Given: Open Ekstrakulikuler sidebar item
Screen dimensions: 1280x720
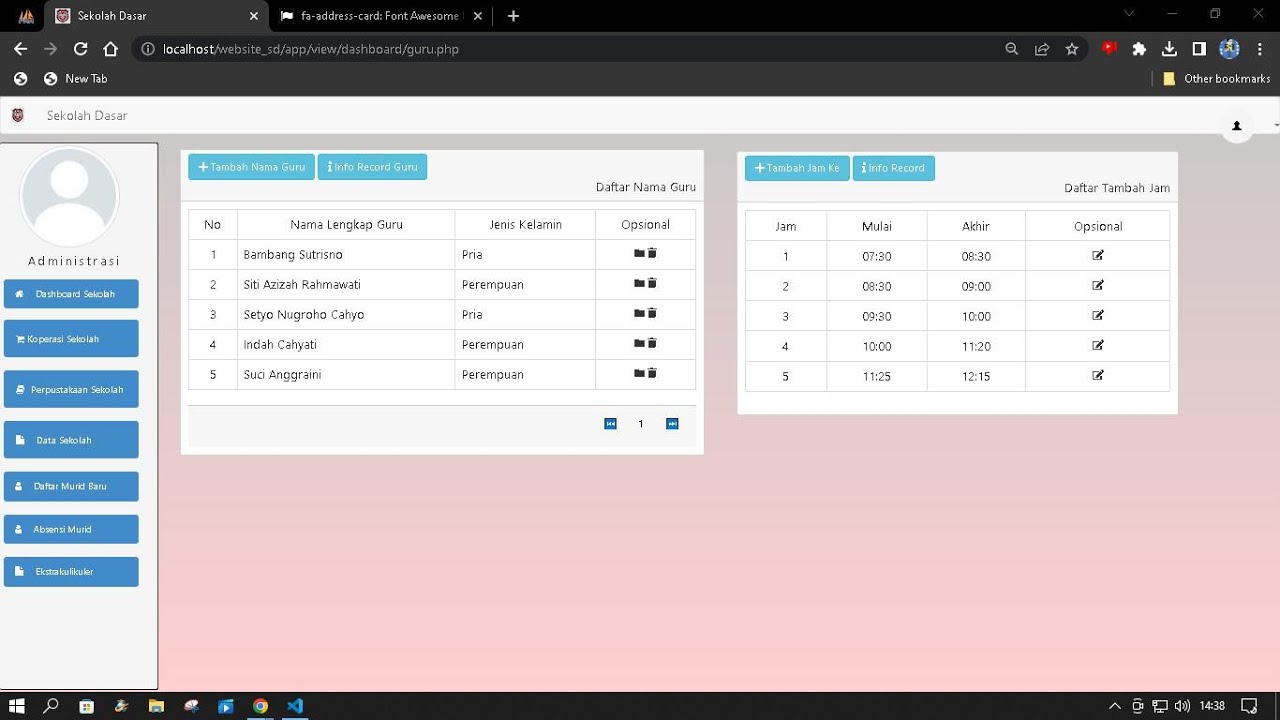Looking at the screenshot, I should (x=71, y=572).
